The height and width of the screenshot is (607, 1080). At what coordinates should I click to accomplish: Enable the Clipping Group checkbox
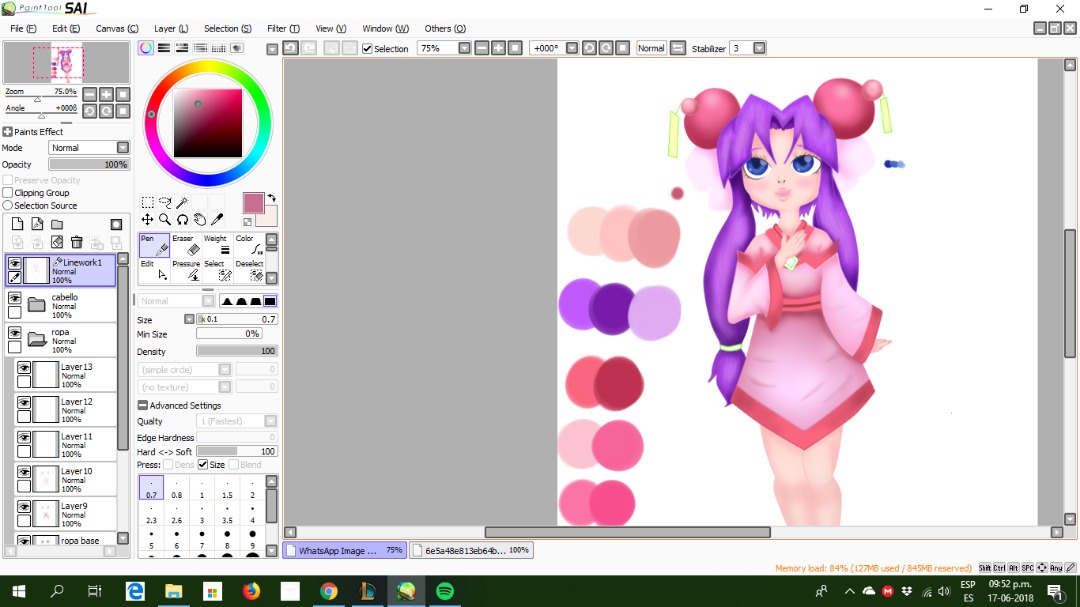point(8,193)
